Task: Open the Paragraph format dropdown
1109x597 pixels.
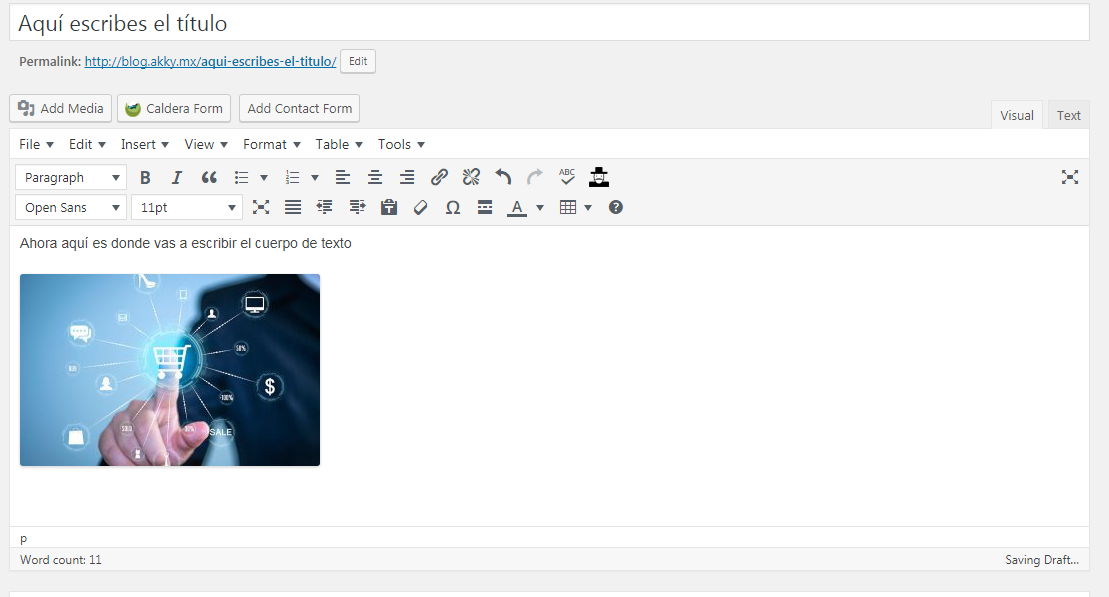Action: tap(71, 178)
